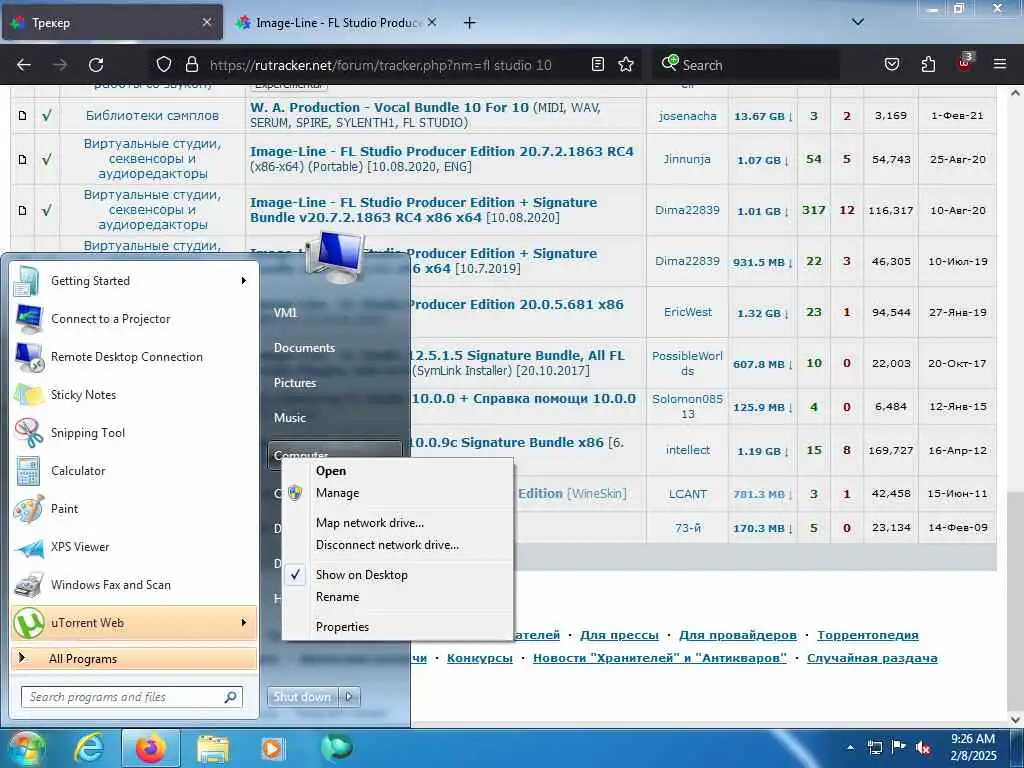The height and width of the screenshot is (768, 1024).
Task: Open the extensions puzzle icon
Action: 928,64
